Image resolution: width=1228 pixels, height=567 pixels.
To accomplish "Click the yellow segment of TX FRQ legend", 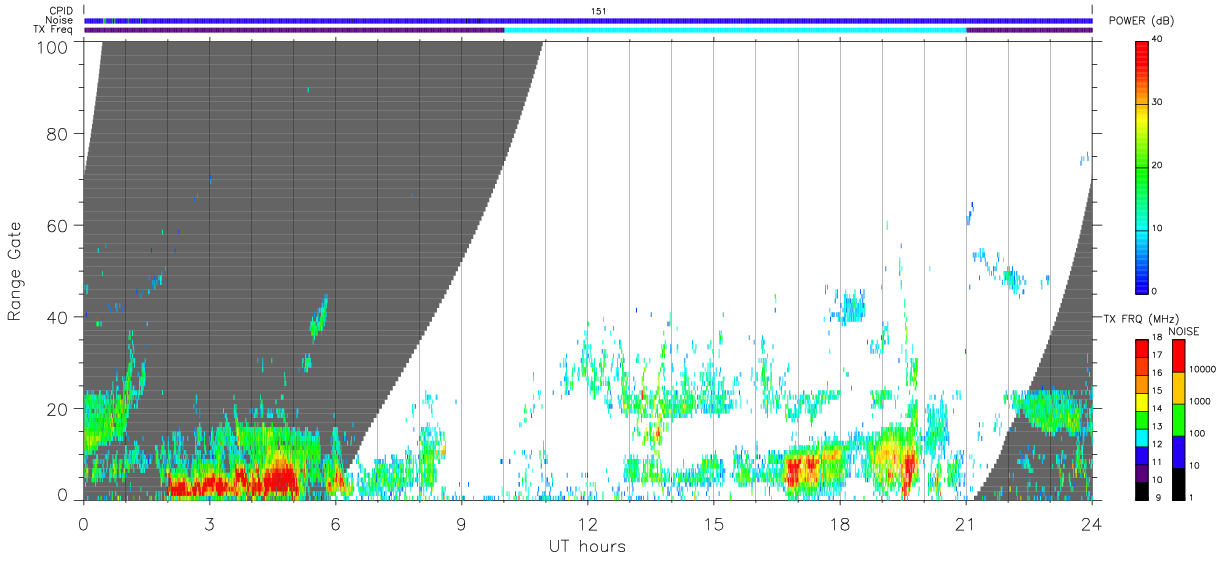I will point(1141,401).
